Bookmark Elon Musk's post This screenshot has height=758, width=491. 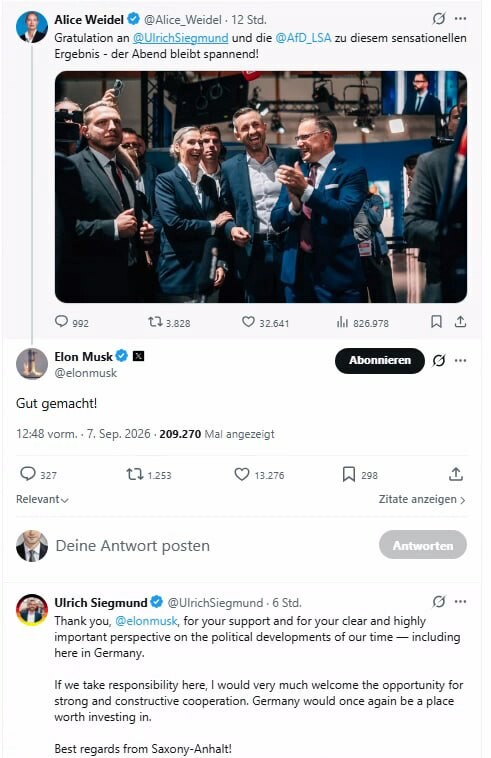click(348, 474)
